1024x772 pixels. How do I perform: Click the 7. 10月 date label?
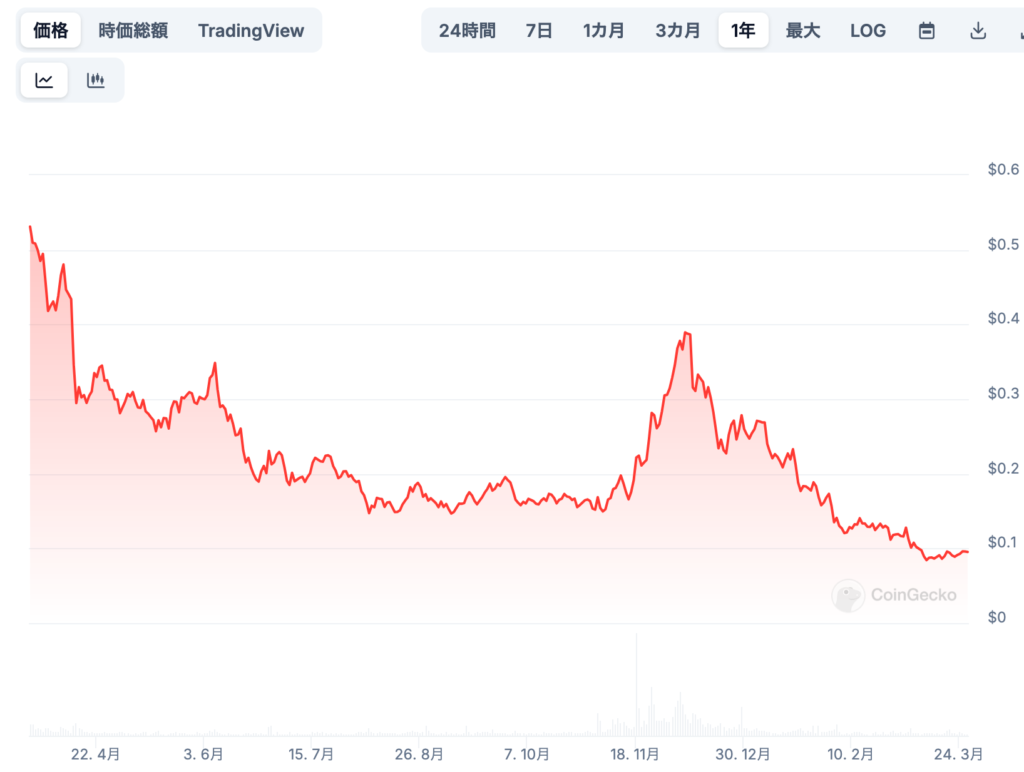[526, 755]
